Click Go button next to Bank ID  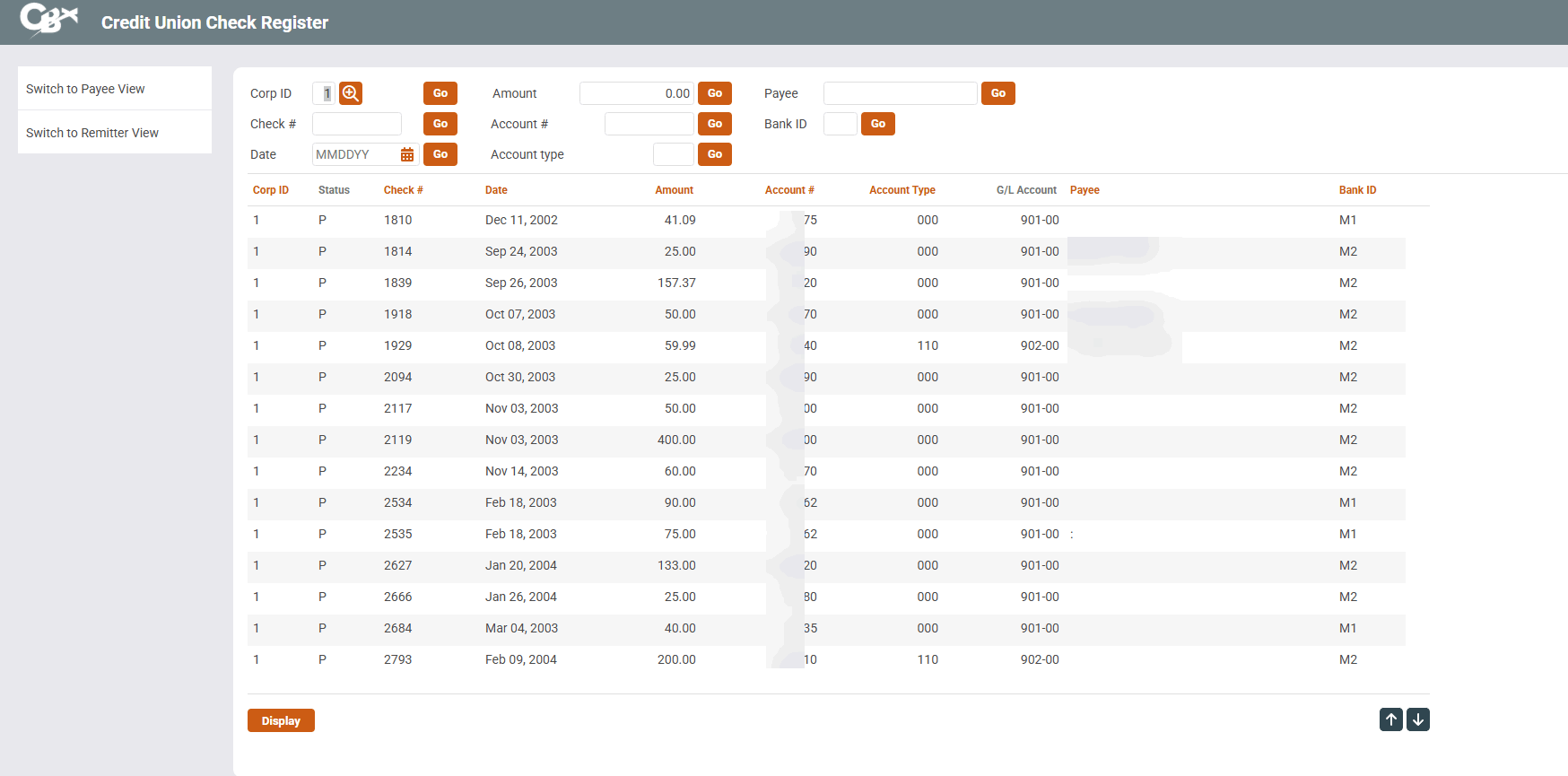pyautogui.click(x=878, y=124)
